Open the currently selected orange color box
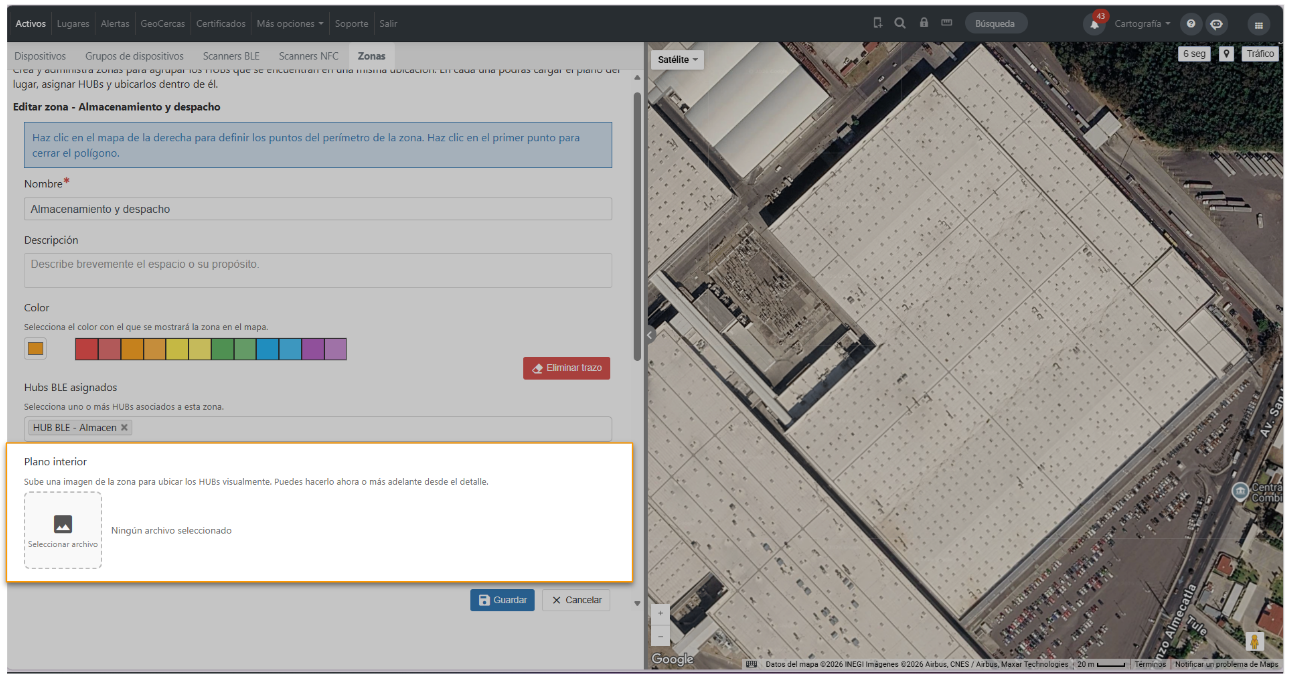This screenshot has height=680, width=1289. click(36, 349)
